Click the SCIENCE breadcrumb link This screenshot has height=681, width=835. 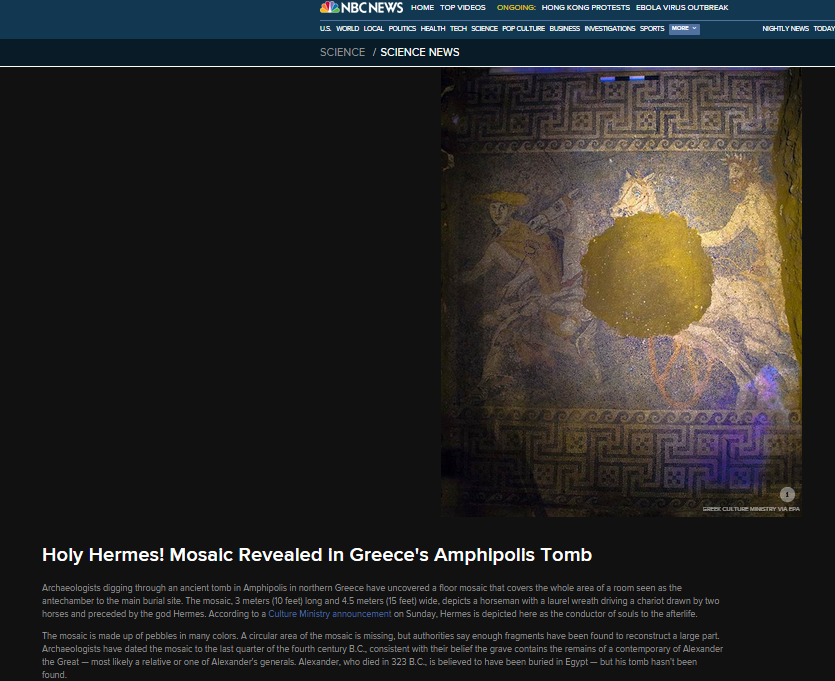pyautogui.click(x=342, y=52)
